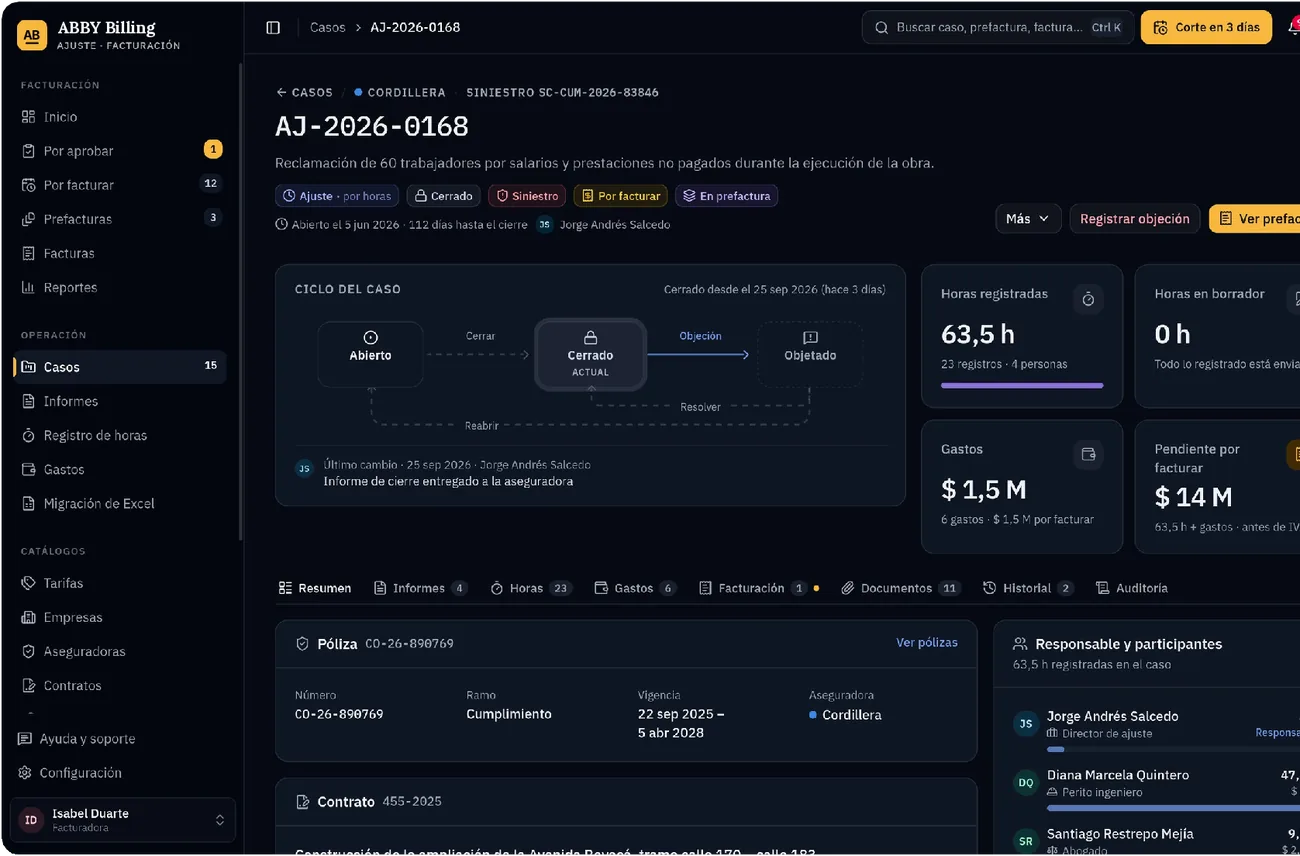Viewport: 1300px width, 856px height.
Task: Open the Documentos tab
Action: (901, 588)
